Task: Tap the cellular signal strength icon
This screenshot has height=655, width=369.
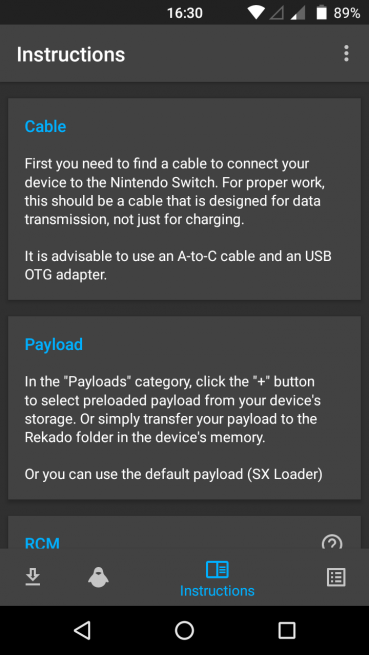Action: pos(298,13)
